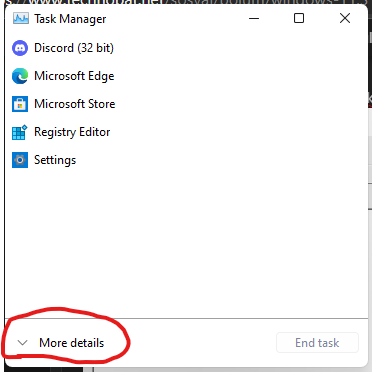This screenshot has width=372, height=372.
Task: Select the Registry Editor row text
Action: [72, 132]
